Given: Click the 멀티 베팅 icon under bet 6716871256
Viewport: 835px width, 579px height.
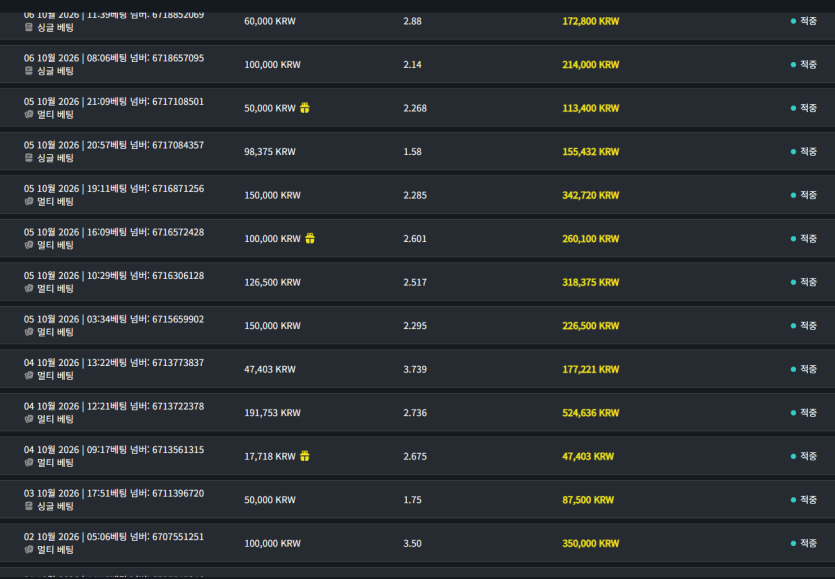Looking at the screenshot, I should click(29, 202).
